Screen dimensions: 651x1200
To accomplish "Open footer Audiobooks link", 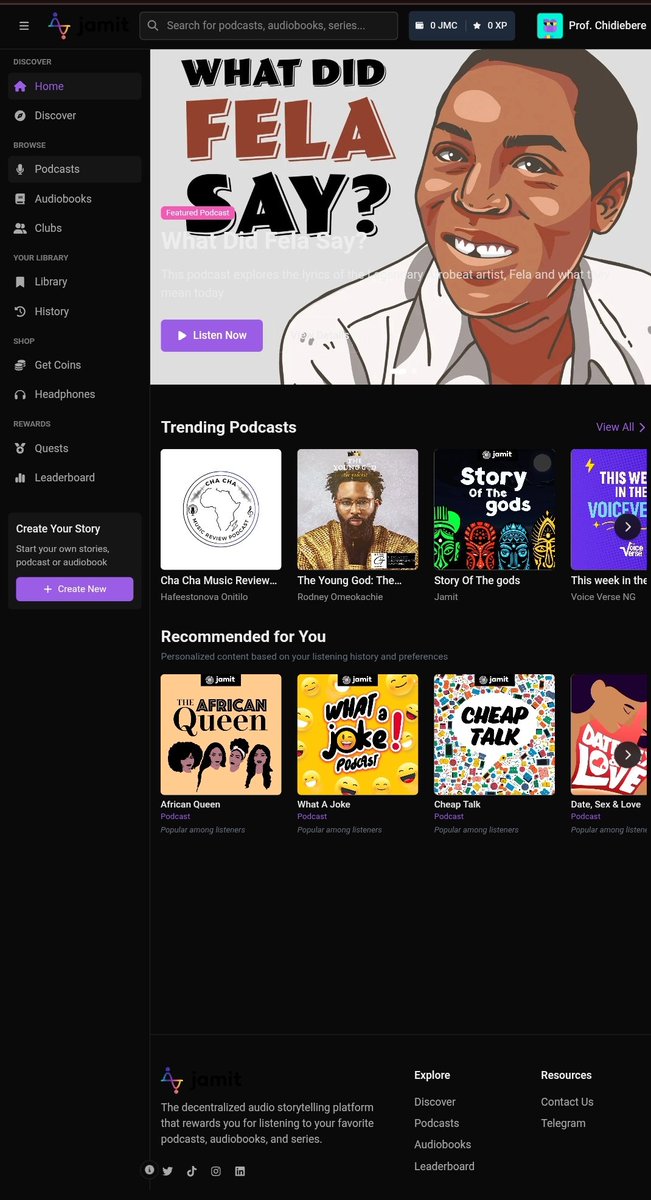I will [443, 1144].
